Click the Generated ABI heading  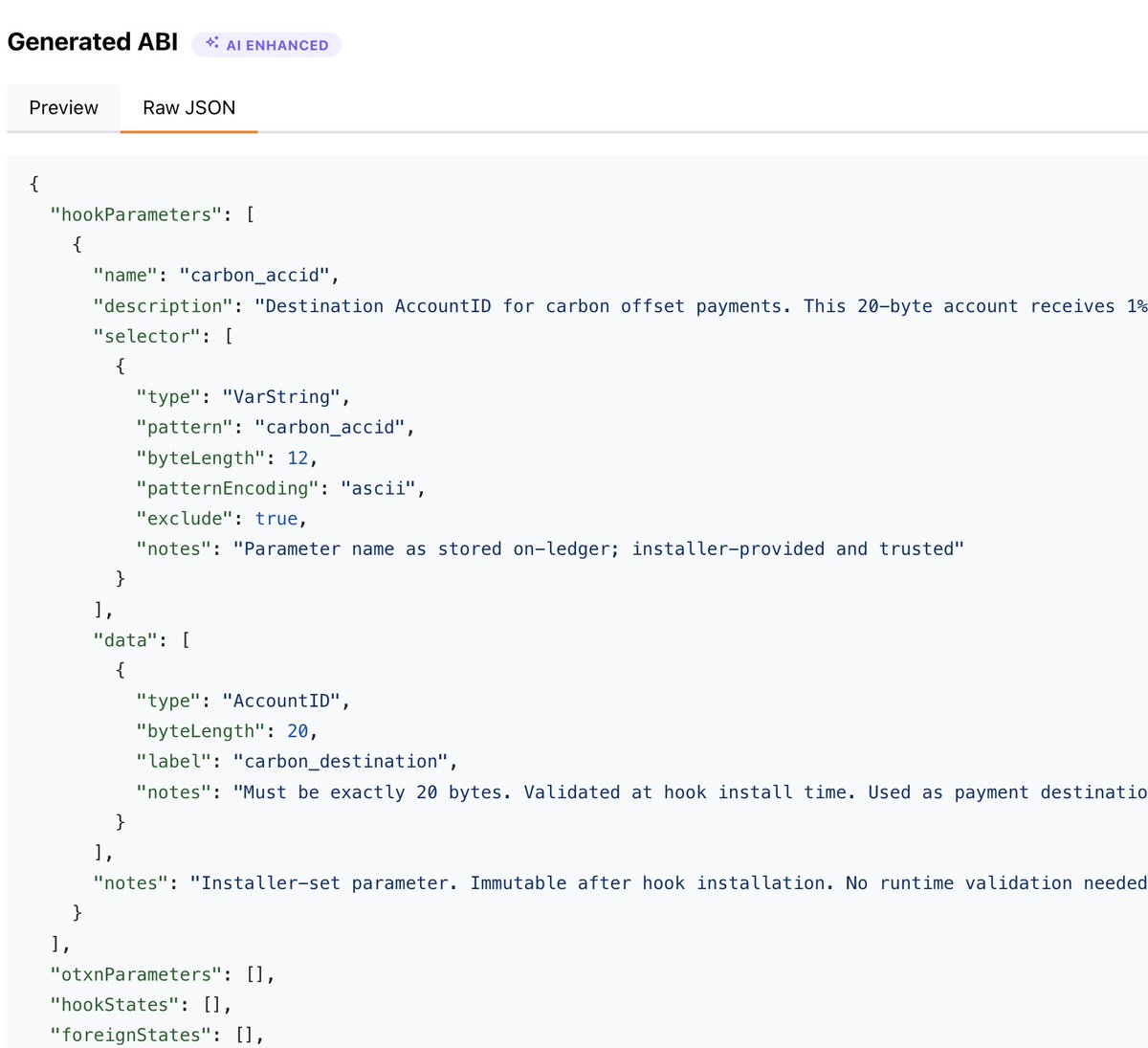point(91,42)
